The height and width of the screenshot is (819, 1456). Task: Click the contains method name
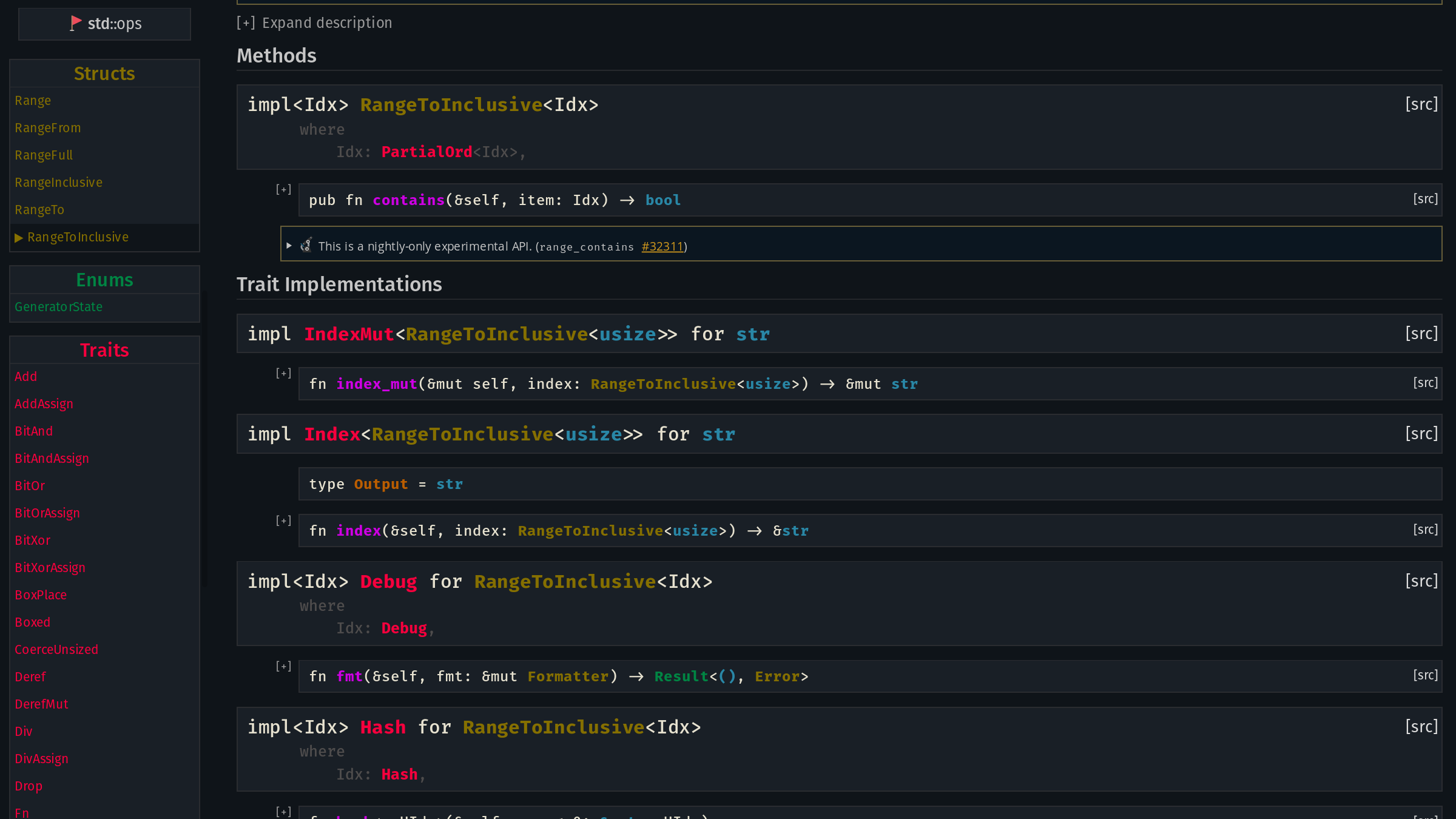408,200
